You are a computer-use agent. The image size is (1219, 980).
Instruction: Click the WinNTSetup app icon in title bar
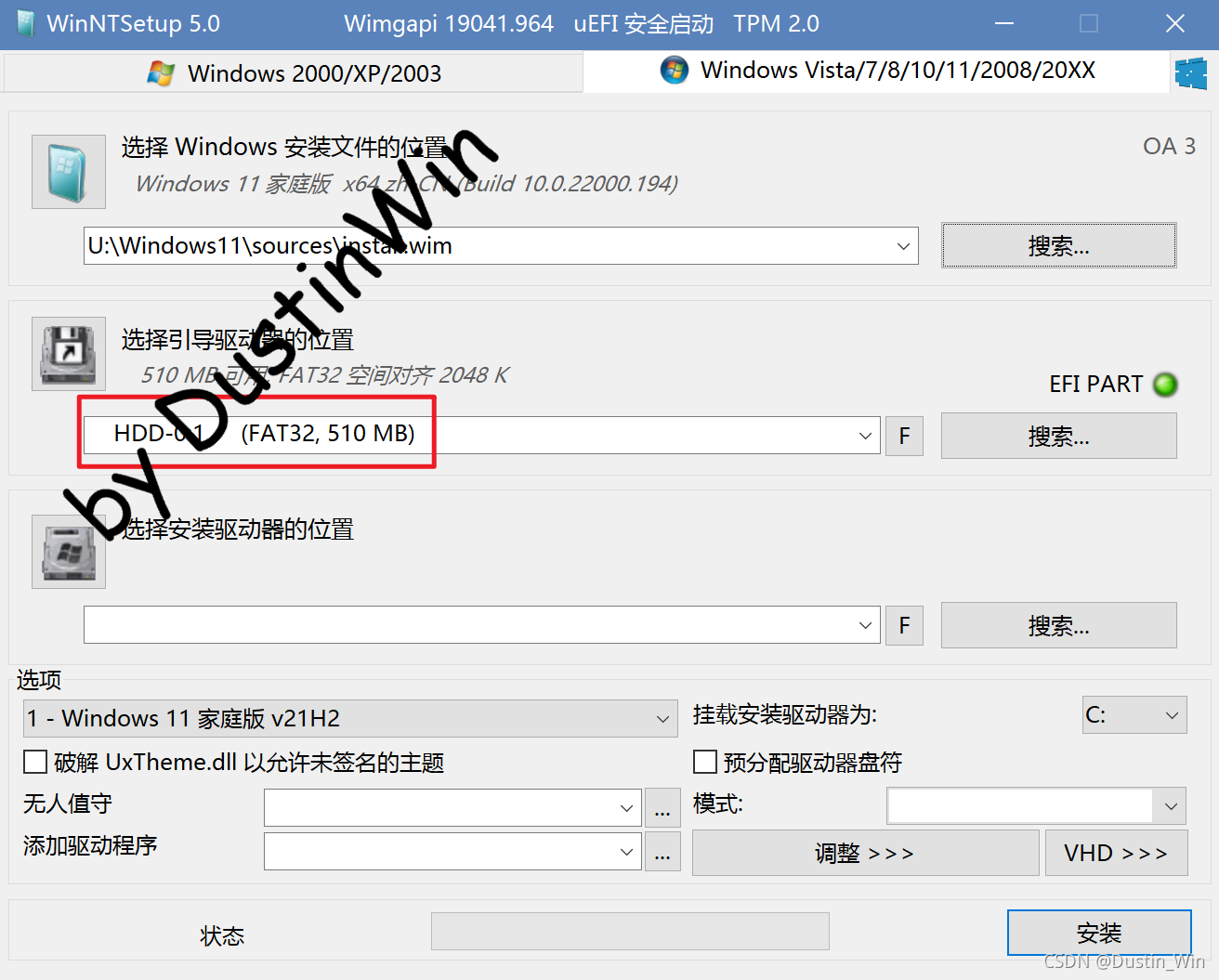pos(25,24)
